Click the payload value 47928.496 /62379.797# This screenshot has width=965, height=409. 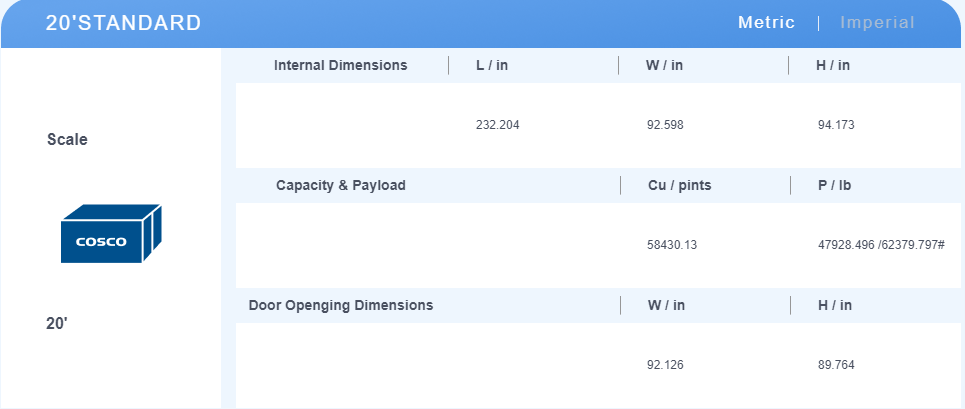coord(881,245)
